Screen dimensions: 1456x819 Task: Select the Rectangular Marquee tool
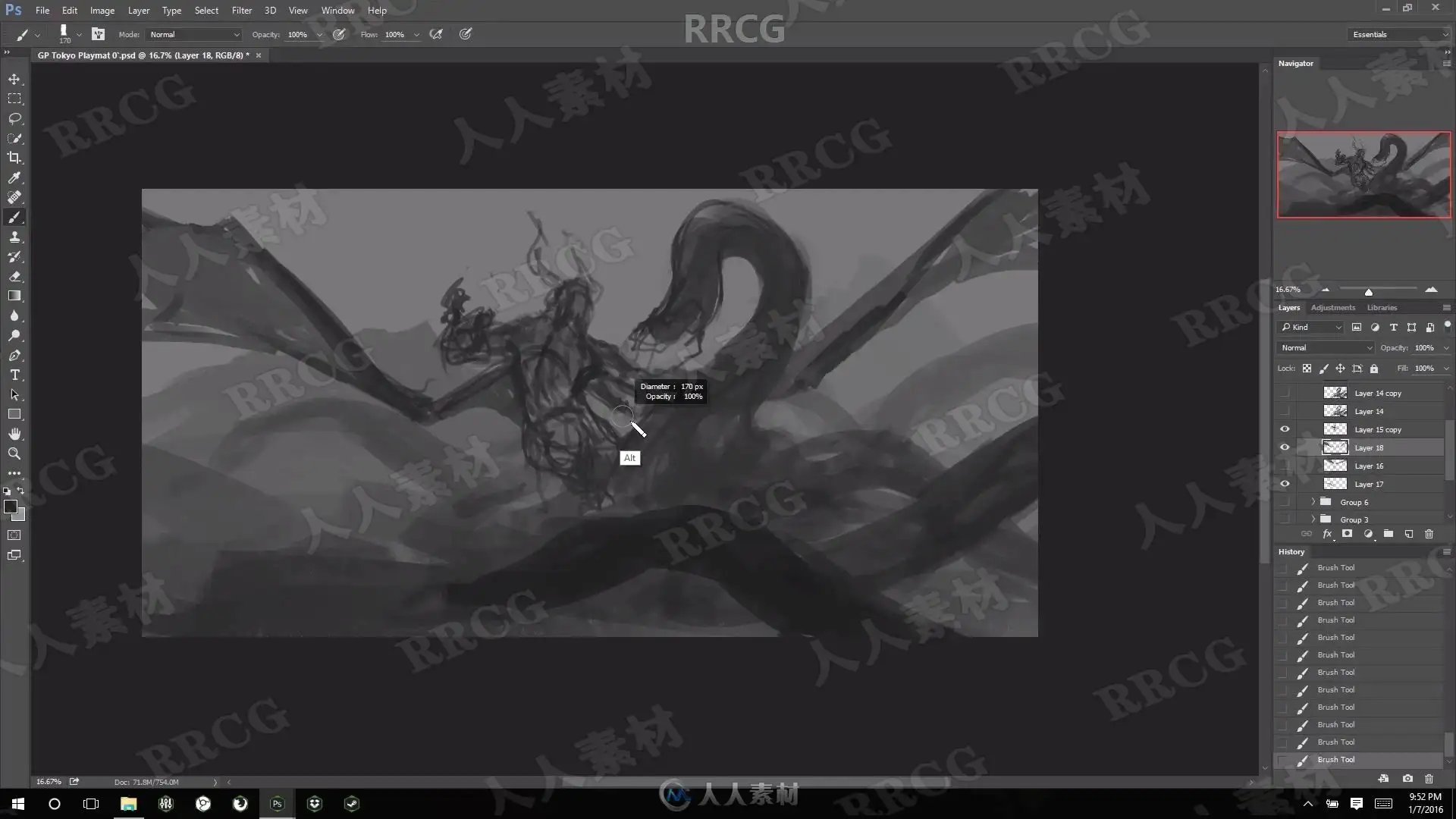pos(14,99)
